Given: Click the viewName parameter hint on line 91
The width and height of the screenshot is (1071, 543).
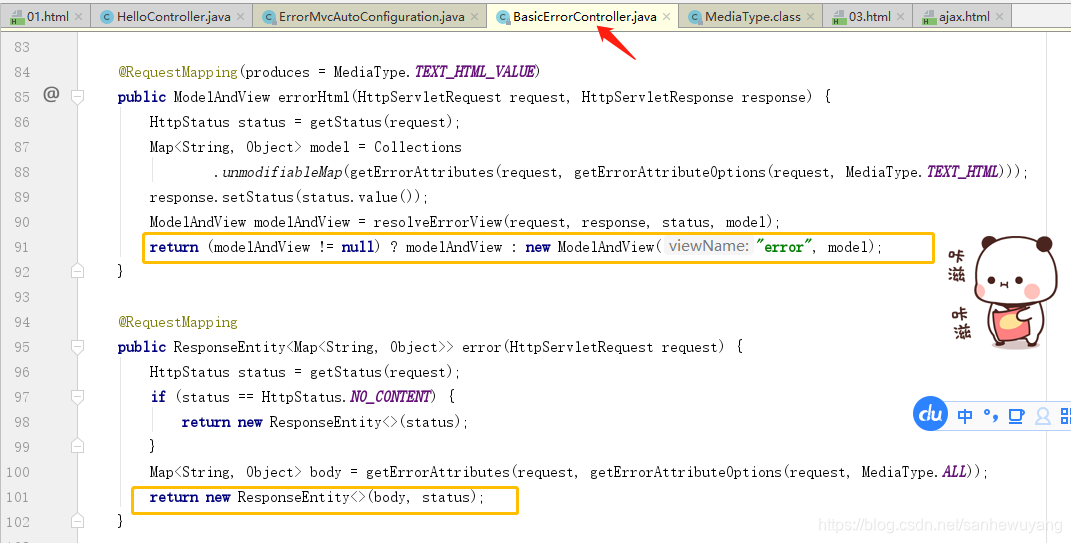Looking at the screenshot, I should click(x=708, y=247).
